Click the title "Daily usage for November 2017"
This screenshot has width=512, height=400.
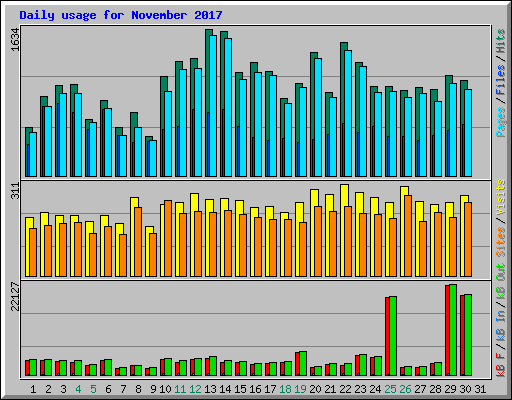[x=121, y=15]
